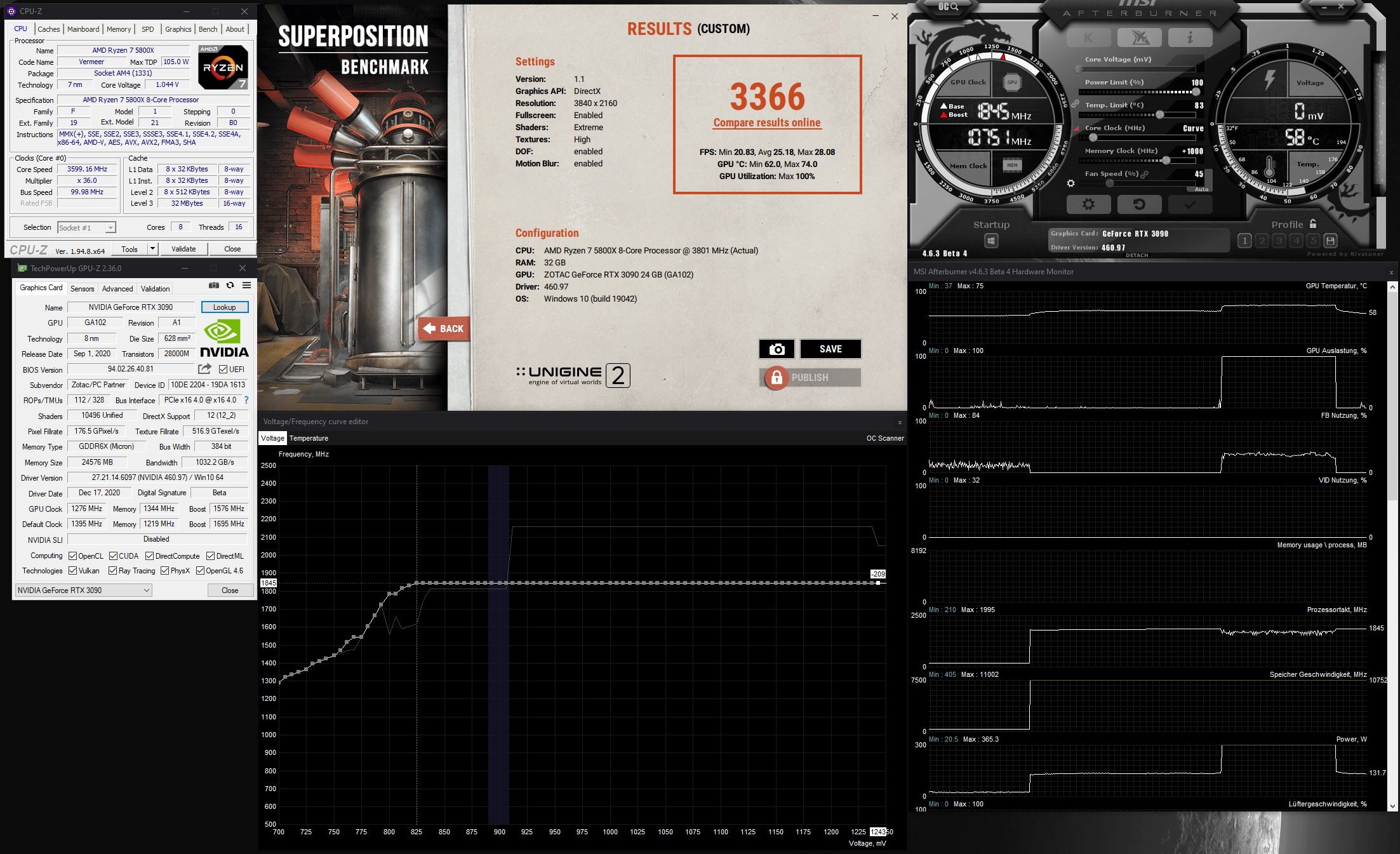Toggle the DirectML checkbox
Viewport: 1400px width, 854px height.
pyautogui.click(x=211, y=556)
